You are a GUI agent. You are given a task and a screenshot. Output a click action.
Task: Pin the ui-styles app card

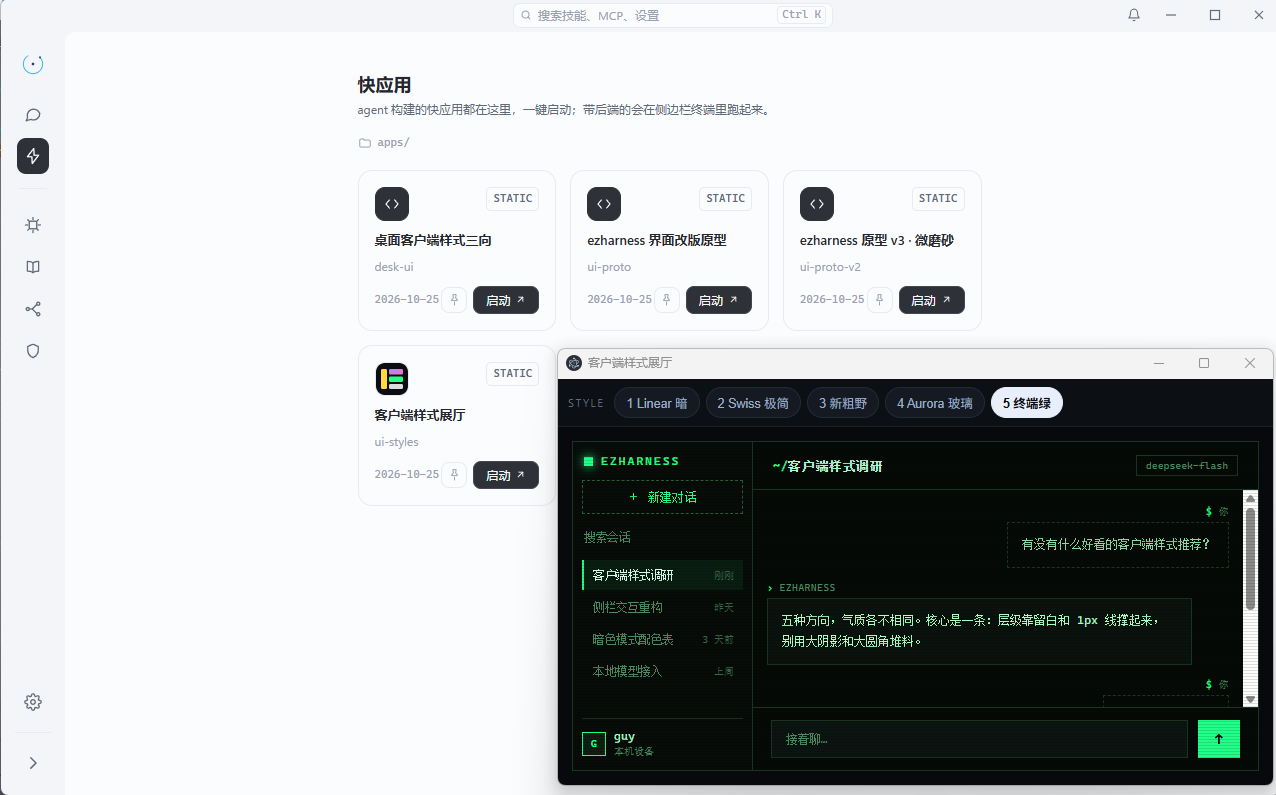click(x=454, y=475)
